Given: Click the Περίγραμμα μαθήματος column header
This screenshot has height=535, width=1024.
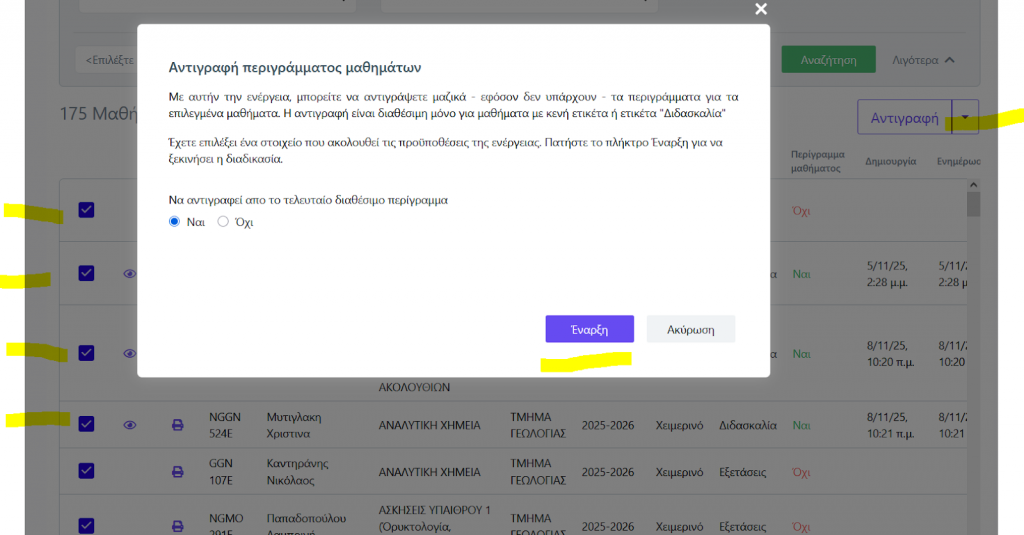Looking at the screenshot, I should tap(817, 161).
